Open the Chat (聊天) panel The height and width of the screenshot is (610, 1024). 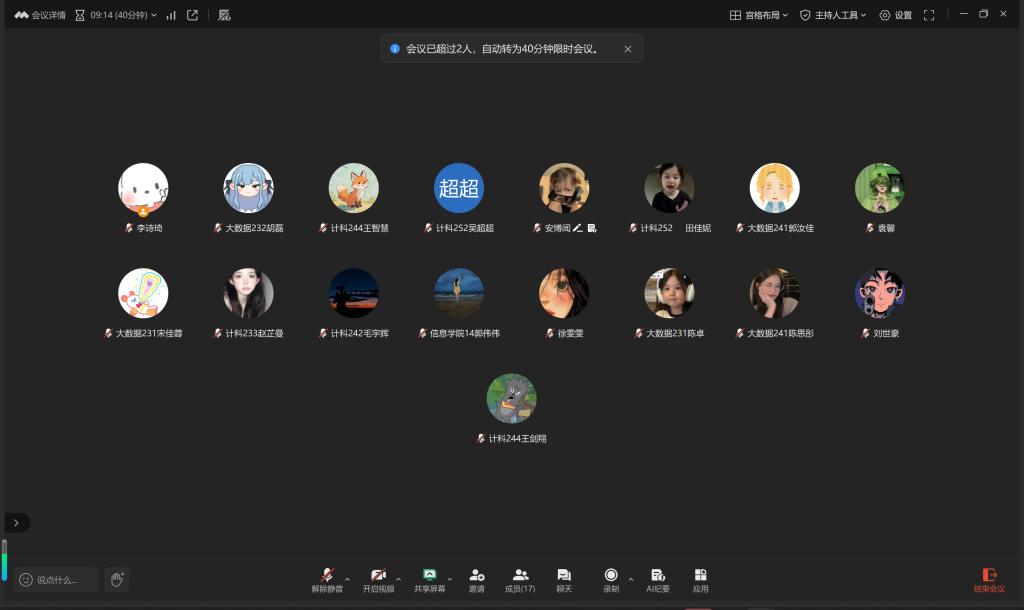point(564,579)
